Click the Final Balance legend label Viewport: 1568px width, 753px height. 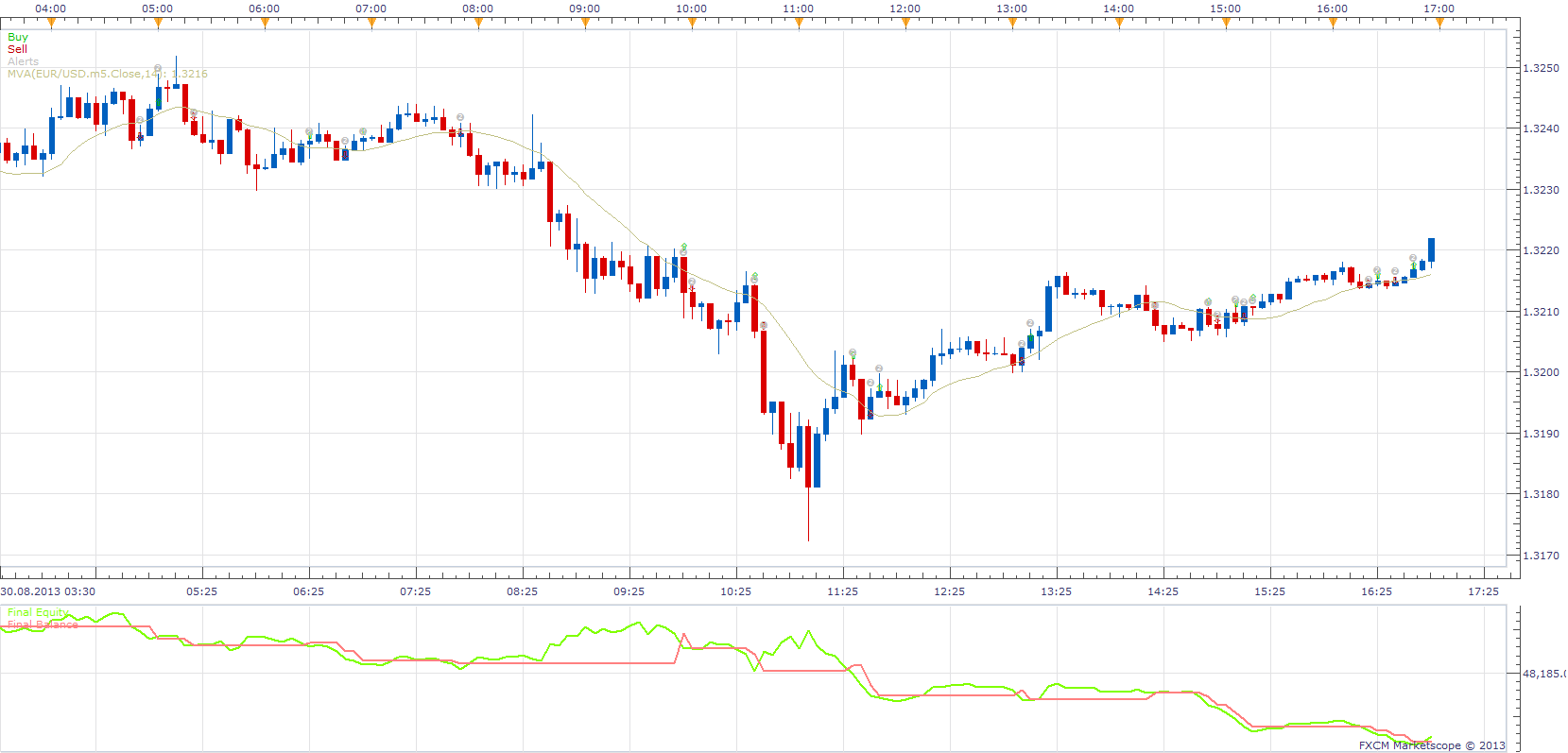click(43, 625)
